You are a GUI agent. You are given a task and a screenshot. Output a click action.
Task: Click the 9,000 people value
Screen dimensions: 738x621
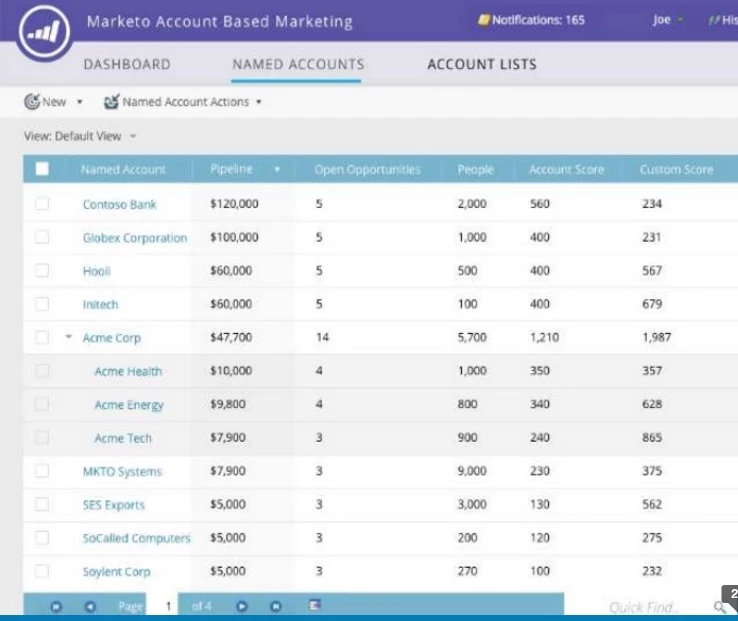tap(472, 470)
